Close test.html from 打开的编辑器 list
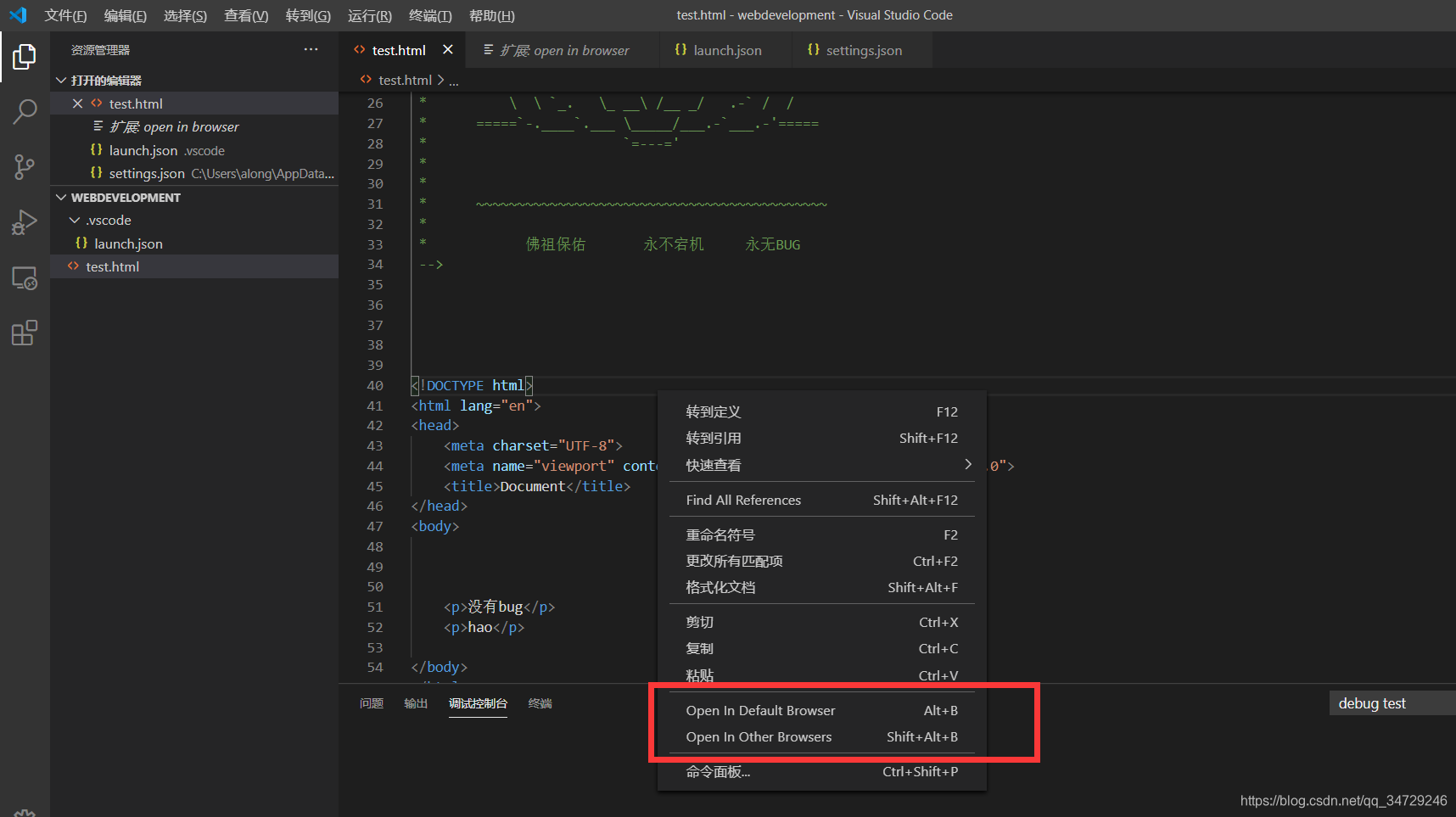 coord(77,103)
